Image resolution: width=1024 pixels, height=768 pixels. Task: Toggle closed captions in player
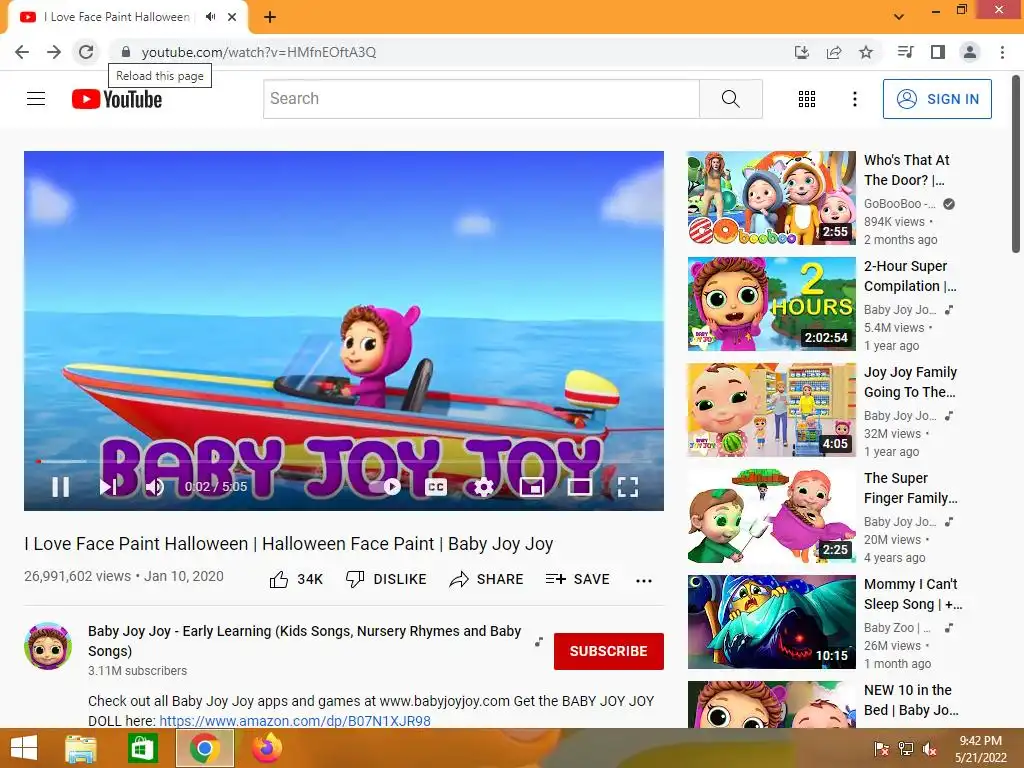click(x=436, y=487)
